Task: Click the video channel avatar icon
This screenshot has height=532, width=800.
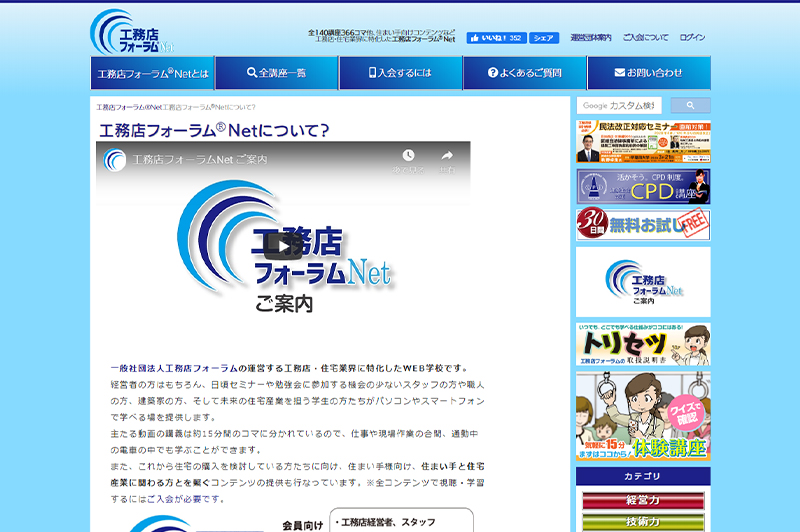Action: [115, 160]
